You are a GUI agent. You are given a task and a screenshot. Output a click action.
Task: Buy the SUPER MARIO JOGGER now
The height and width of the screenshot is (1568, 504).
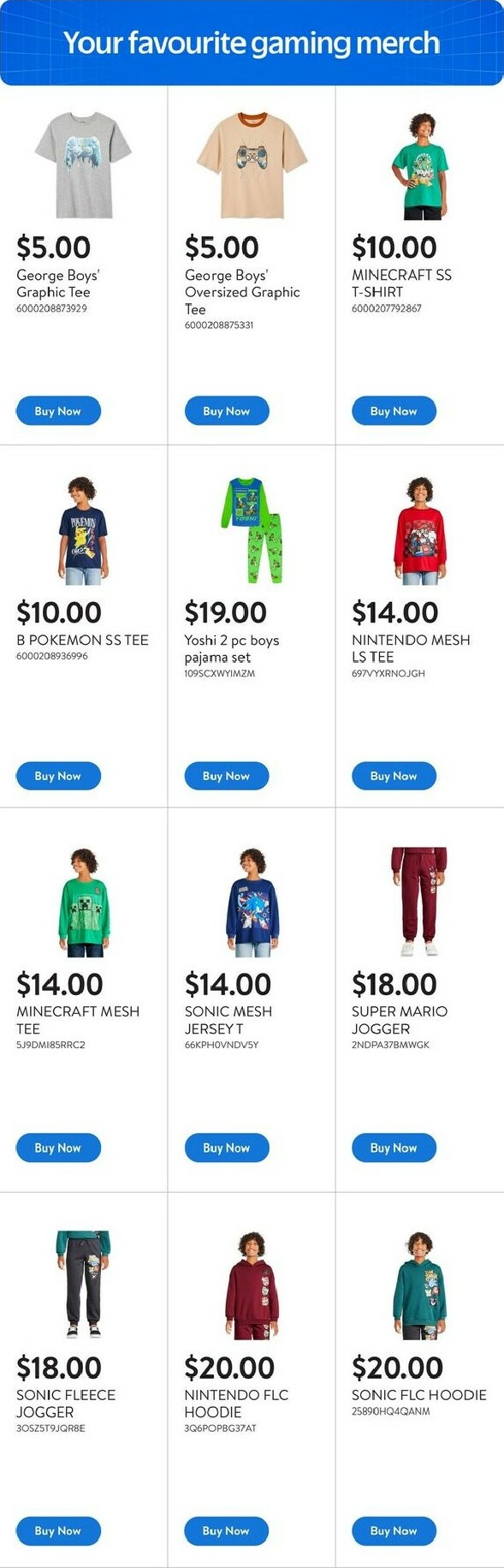[x=394, y=1148]
